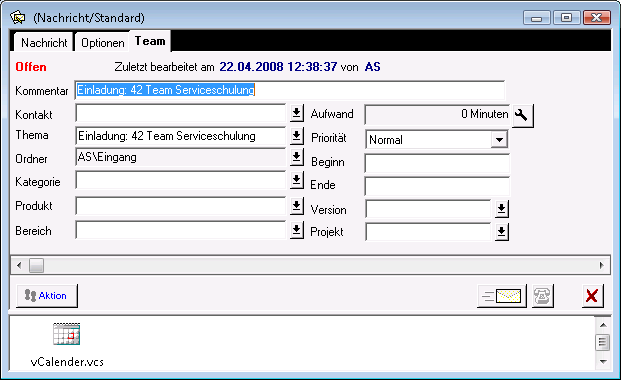
Task: Click the envelope message icon button
Action: pyautogui.click(x=502, y=296)
